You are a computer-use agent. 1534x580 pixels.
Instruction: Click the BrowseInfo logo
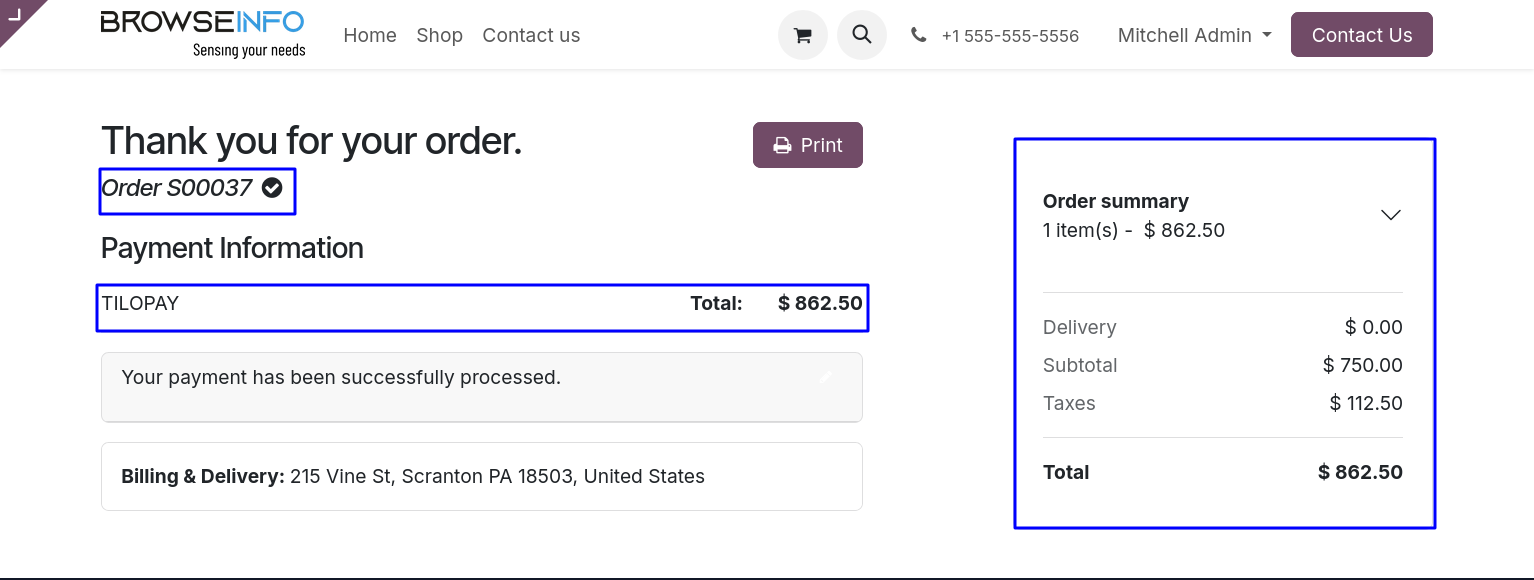203,34
